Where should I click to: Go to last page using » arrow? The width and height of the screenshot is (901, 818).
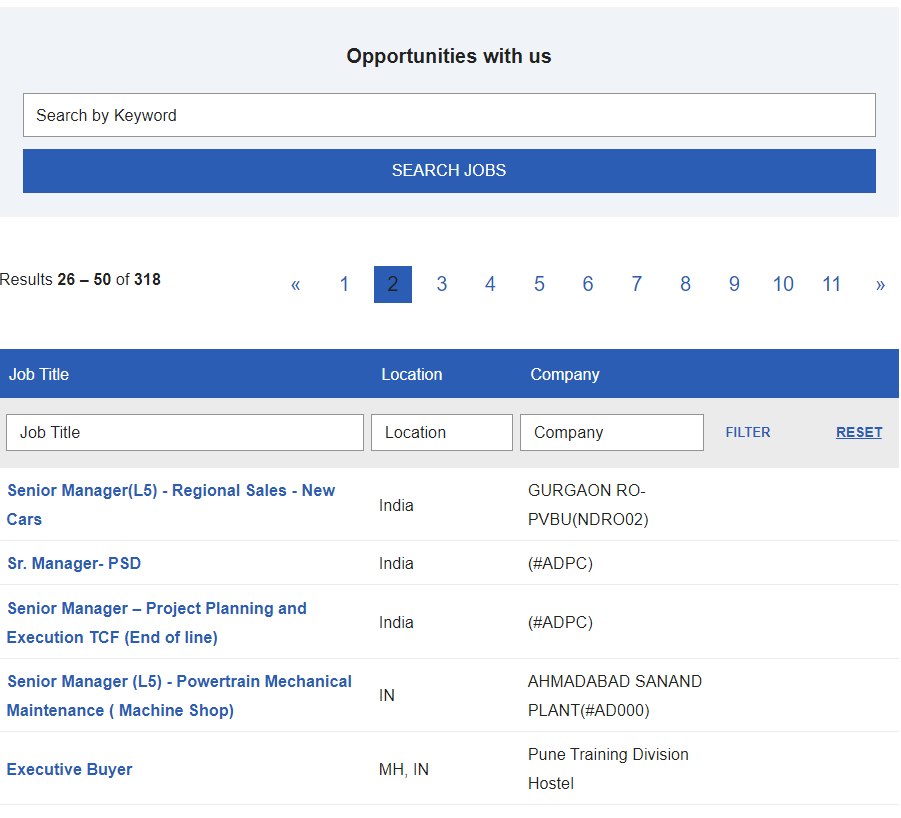tap(880, 284)
